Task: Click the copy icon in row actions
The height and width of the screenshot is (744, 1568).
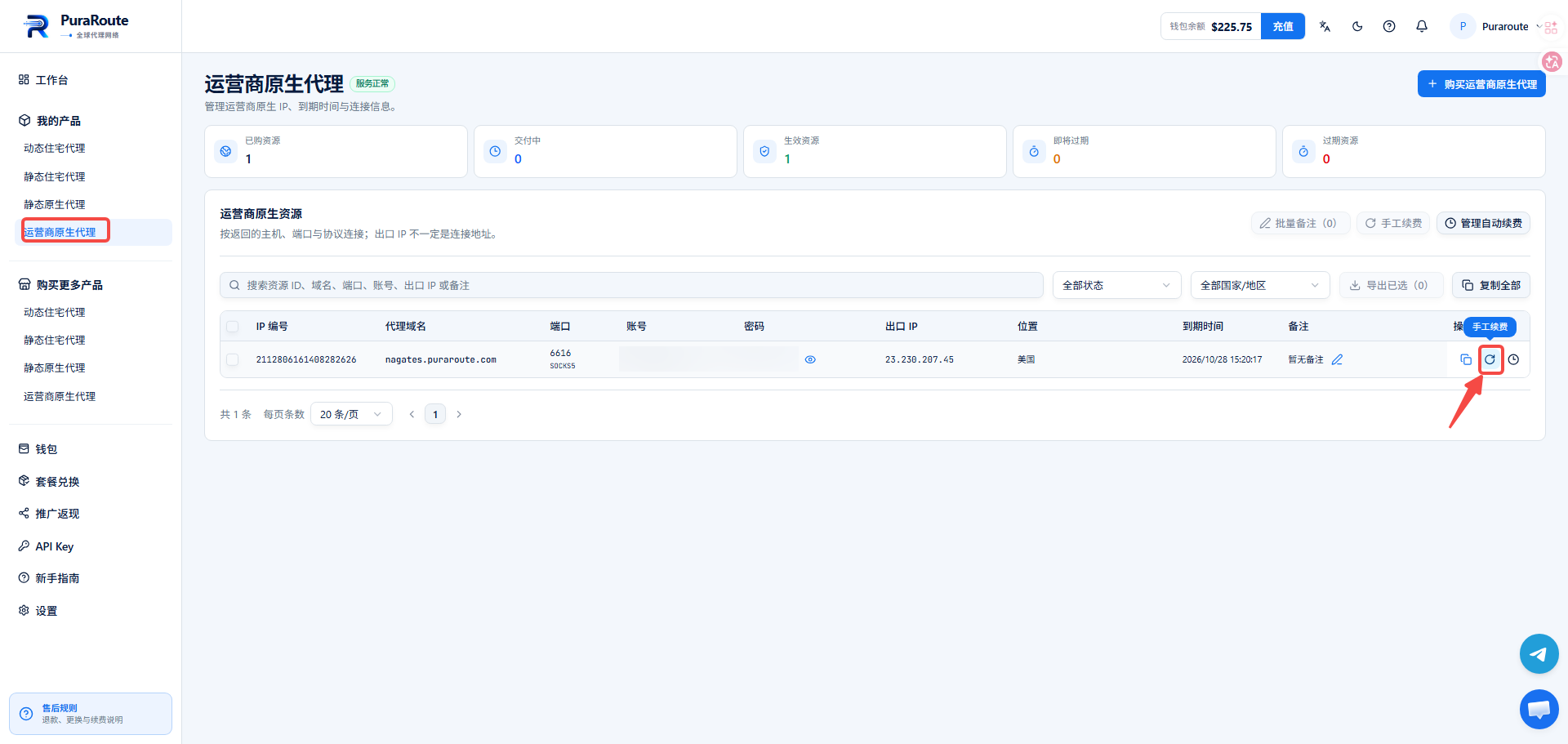Action: pos(1466,359)
